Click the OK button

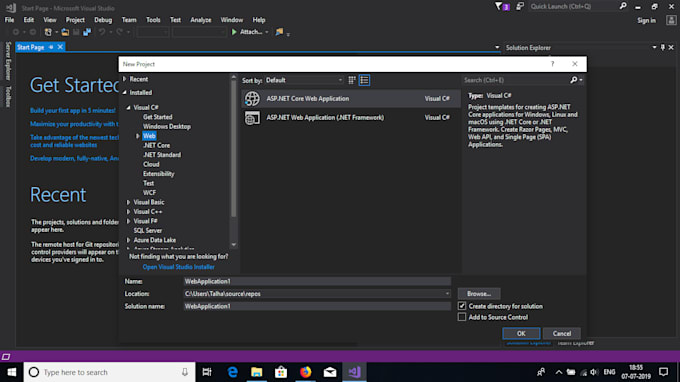(x=521, y=333)
